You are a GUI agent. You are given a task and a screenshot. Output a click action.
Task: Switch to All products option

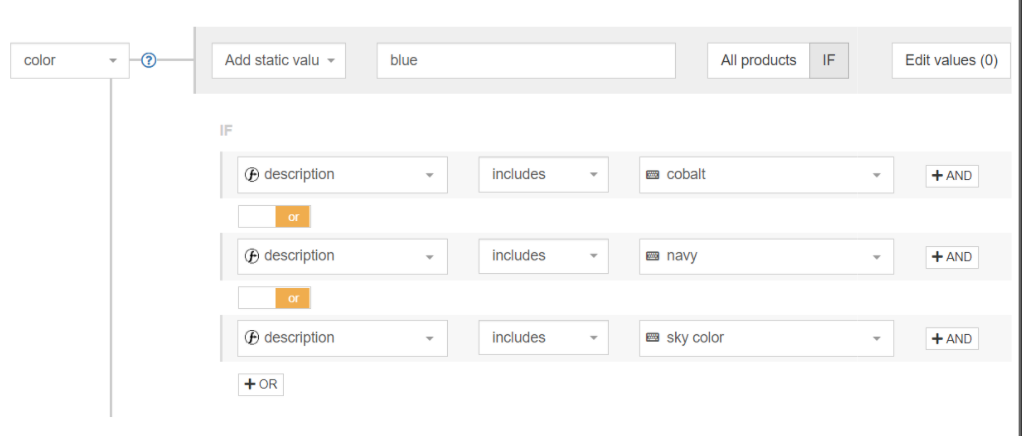758,60
